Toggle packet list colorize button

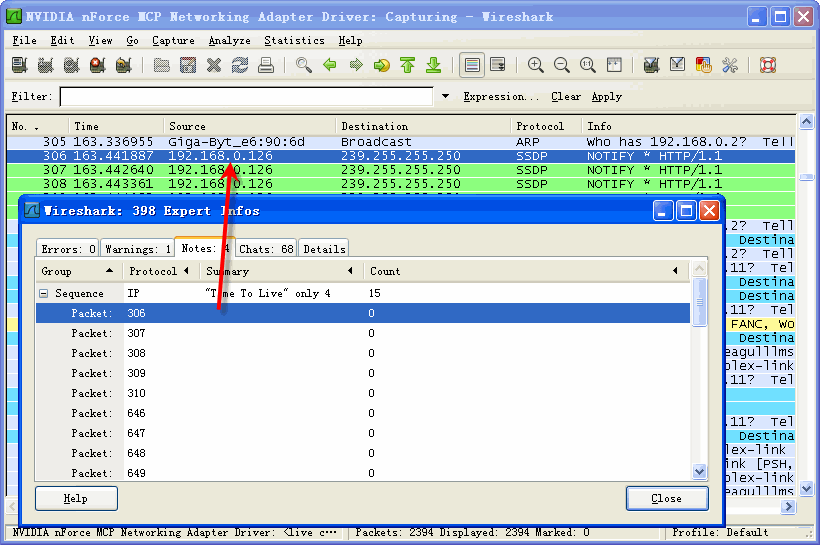point(472,66)
